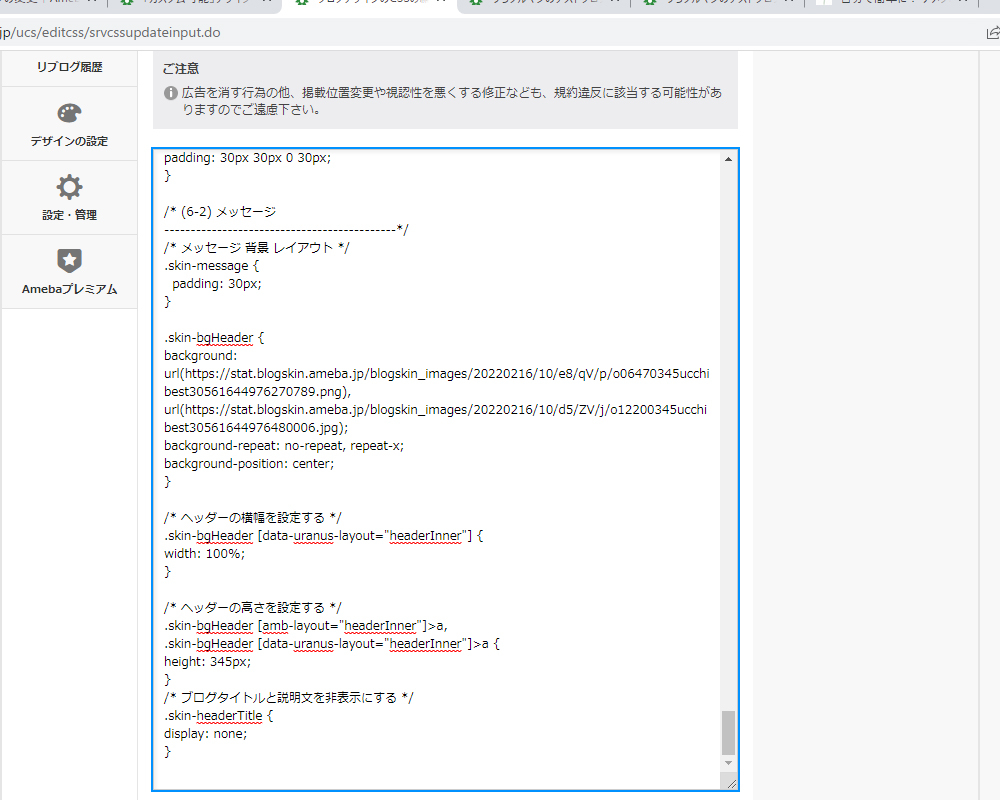Click the info icon in the ご注意 notice
The height and width of the screenshot is (800, 1000).
(171, 93)
